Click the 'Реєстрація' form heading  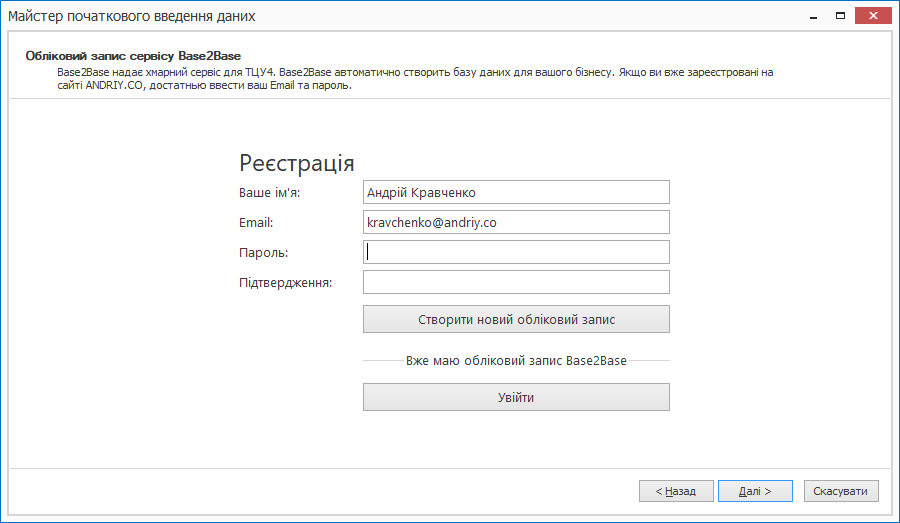coord(297,164)
